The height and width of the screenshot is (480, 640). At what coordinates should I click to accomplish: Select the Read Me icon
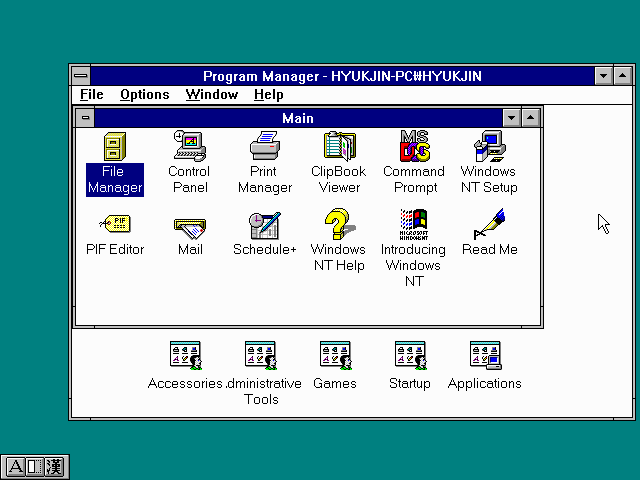(x=489, y=224)
